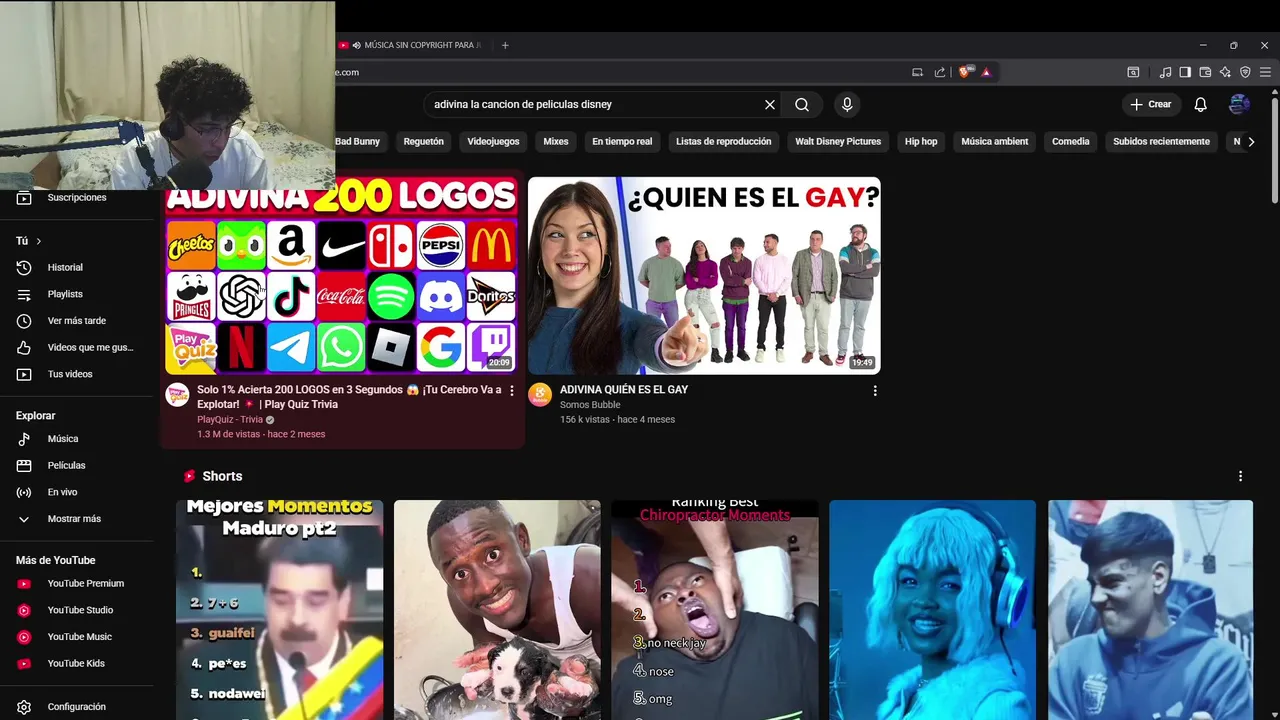Open the YouTube account avatar menu
The image size is (1280, 720).
coord(1239,104)
